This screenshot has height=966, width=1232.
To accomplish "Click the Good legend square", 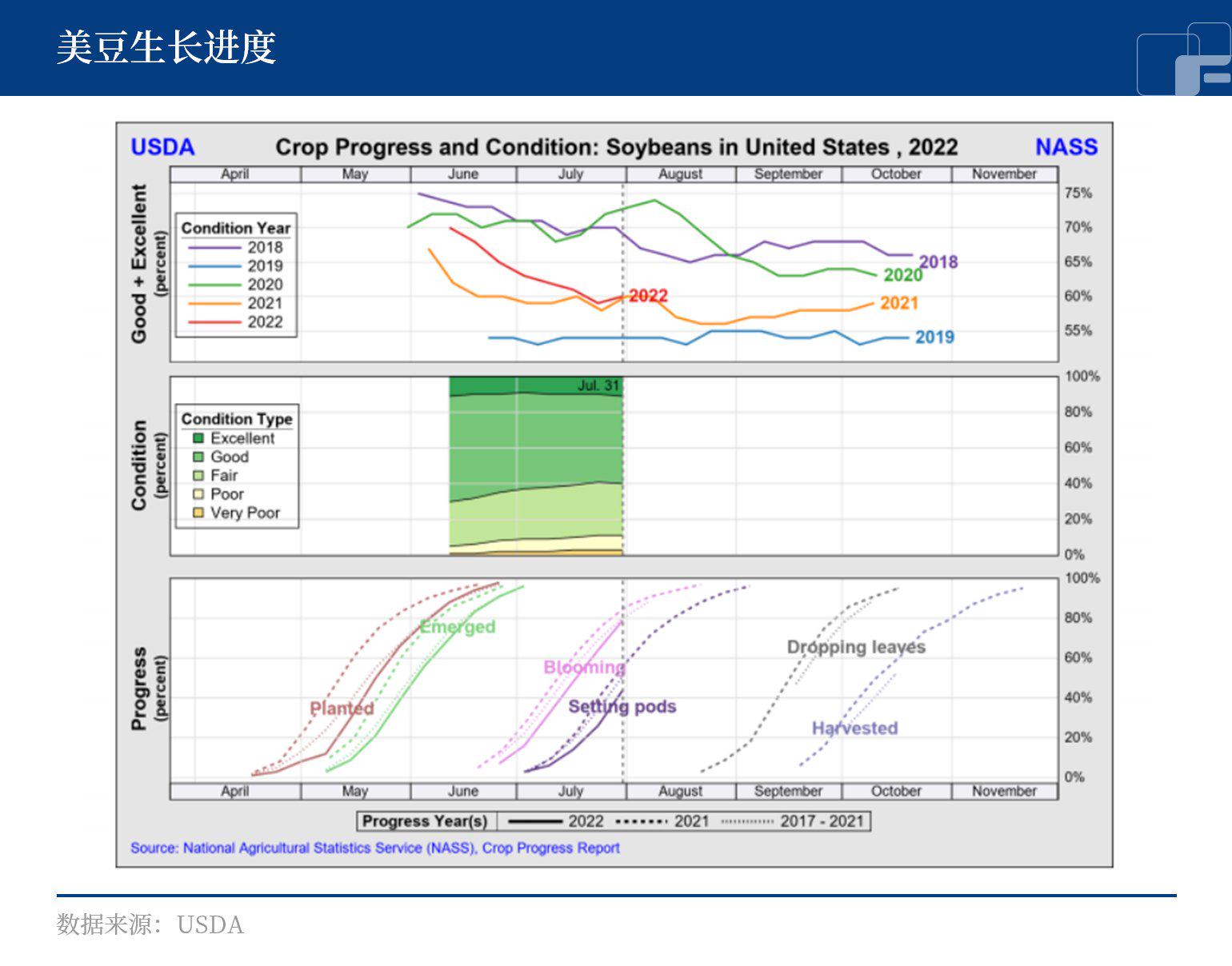I will 198,457.
